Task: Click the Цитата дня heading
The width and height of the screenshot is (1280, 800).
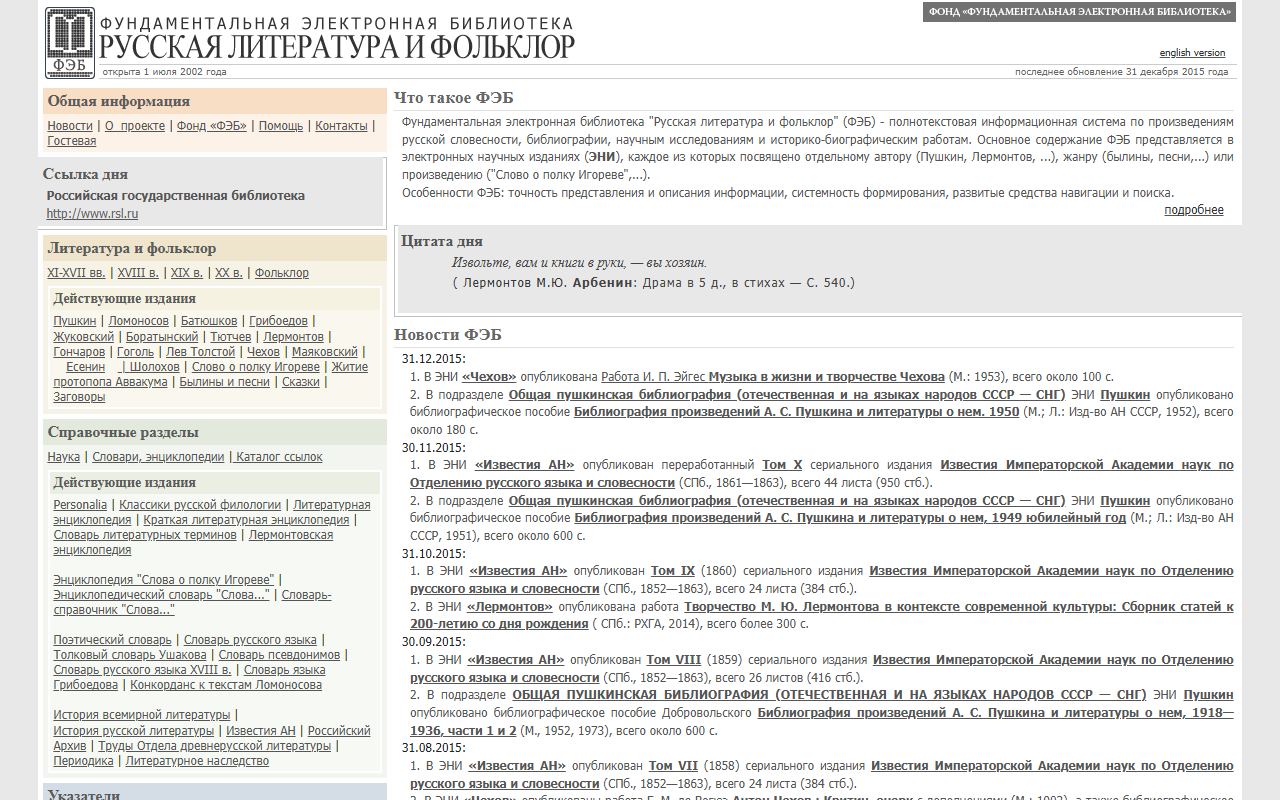Action: (442, 241)
